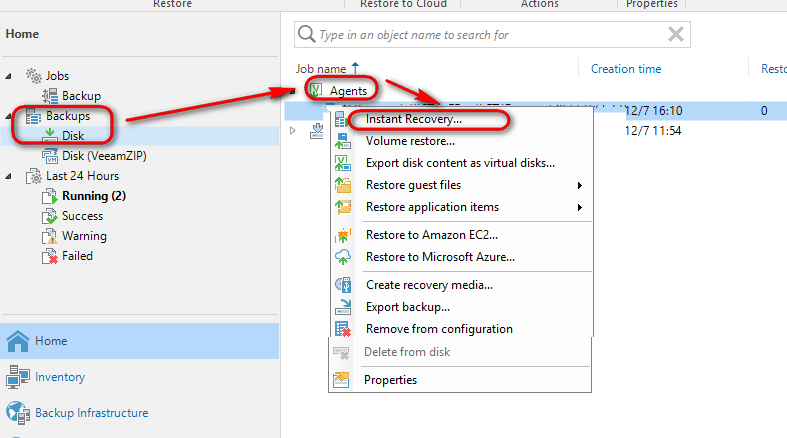Click the Disk download icon in tree
Image resolution: width=787 pixels, height=438 pixels.
[x=50, y=136]
